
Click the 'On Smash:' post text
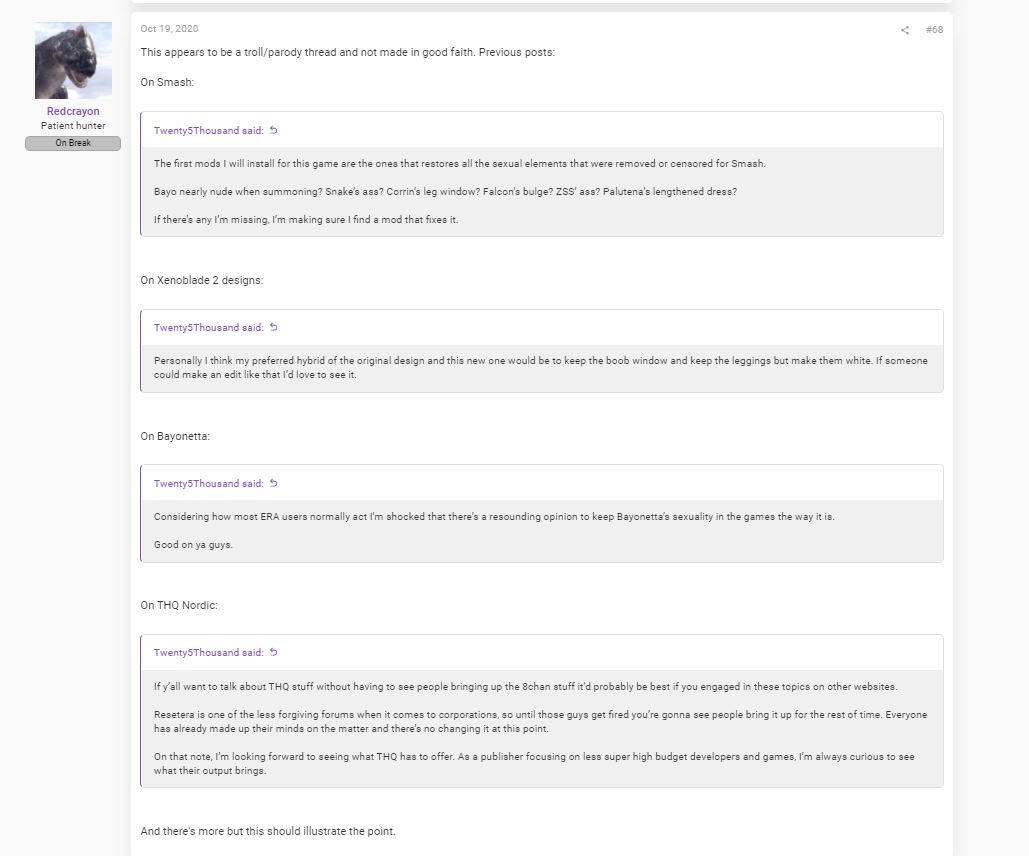(167, 82)
